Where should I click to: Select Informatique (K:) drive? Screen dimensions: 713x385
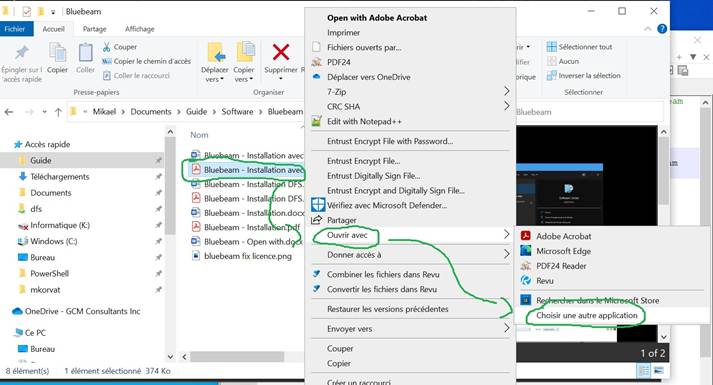54,225
